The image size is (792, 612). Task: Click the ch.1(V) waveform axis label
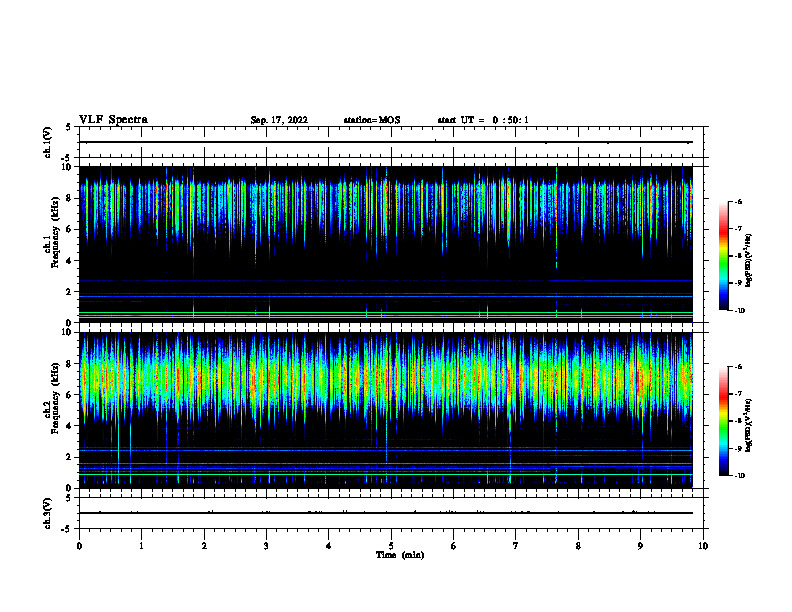coord(48,142)
